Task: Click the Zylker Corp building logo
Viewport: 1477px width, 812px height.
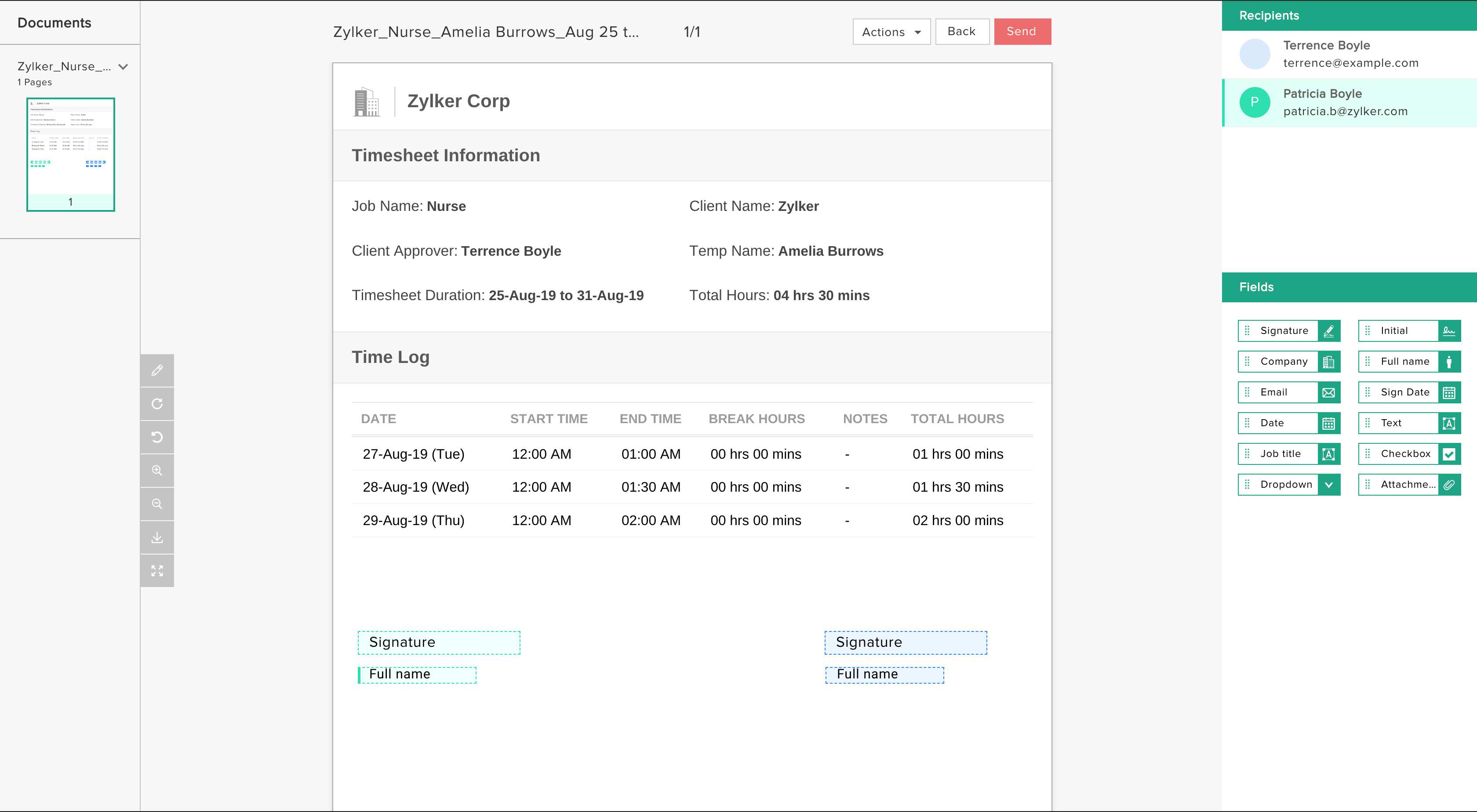Action: point(366,102)
